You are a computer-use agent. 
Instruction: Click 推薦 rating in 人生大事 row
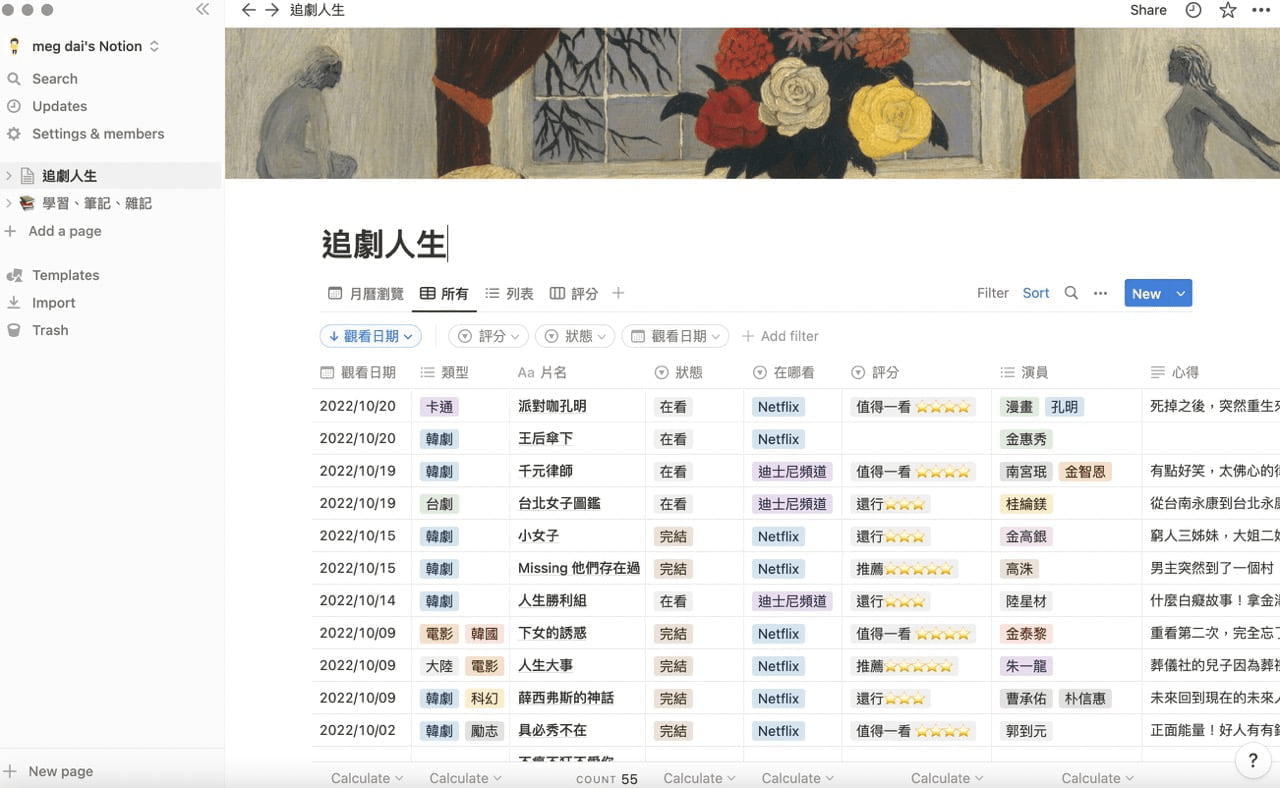click(x=904, y=666)
